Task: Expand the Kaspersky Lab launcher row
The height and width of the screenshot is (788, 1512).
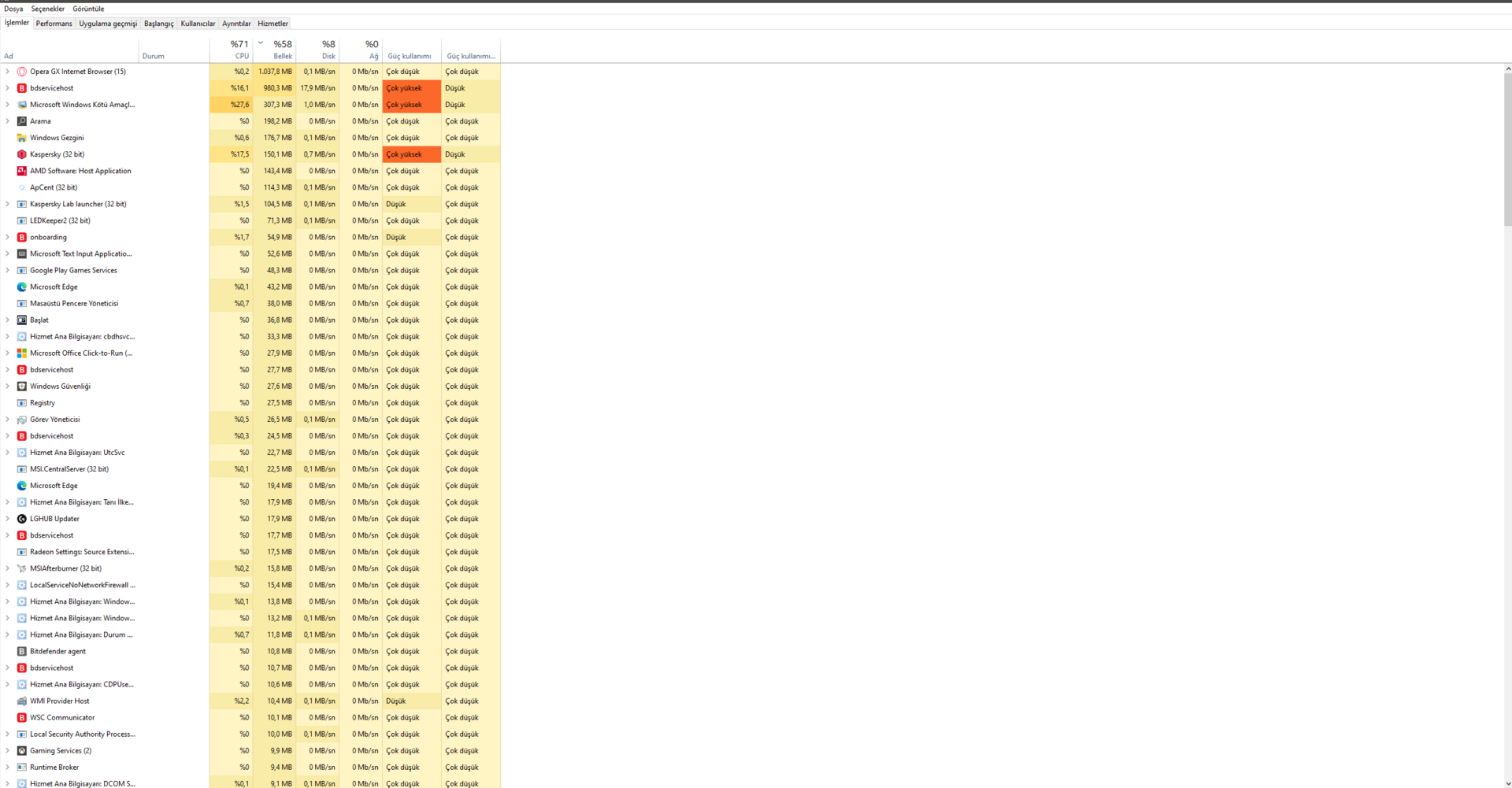Action: click(8, 204)
